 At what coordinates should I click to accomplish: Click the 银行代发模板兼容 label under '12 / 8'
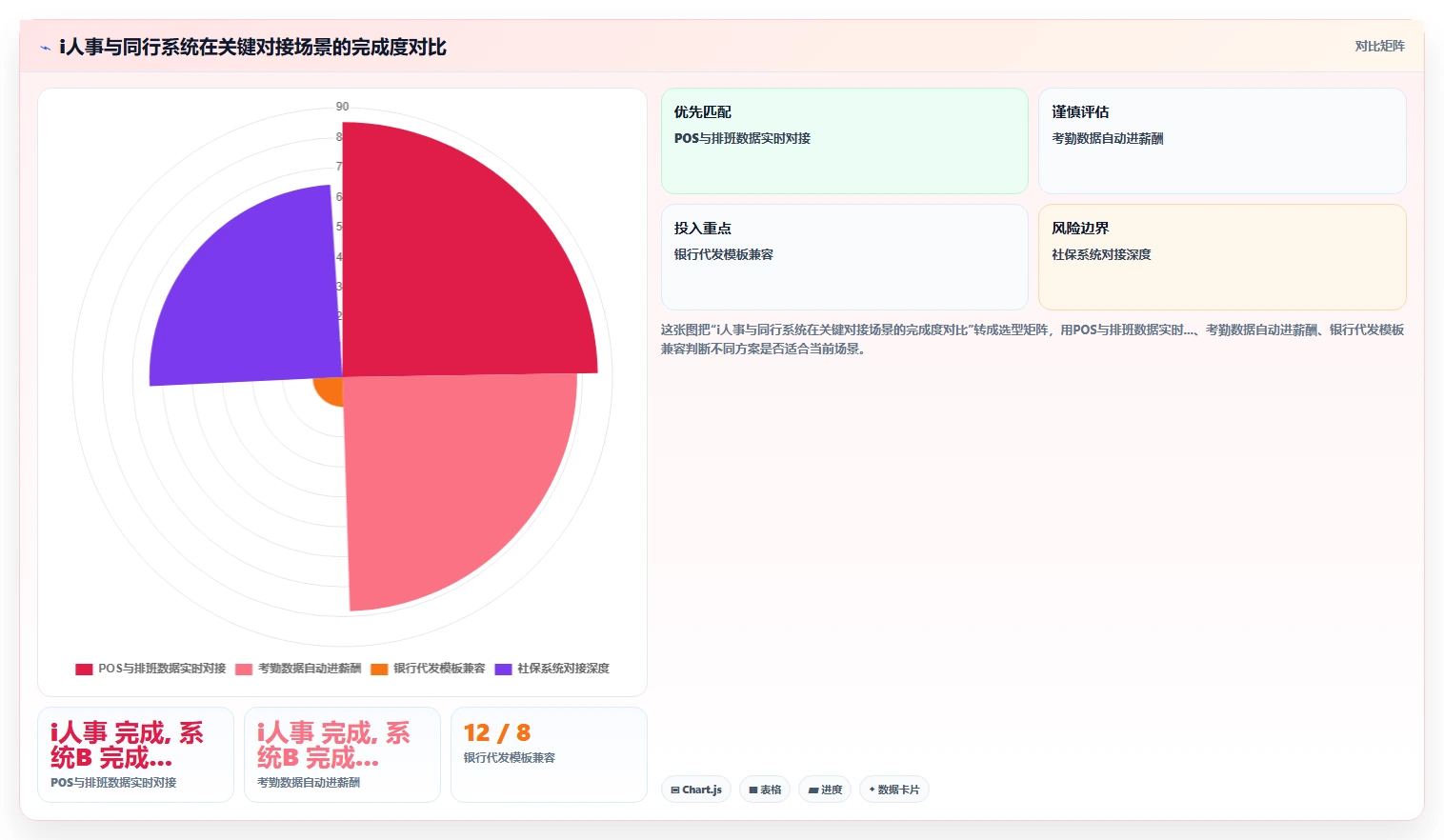pyautogui.click(x=510, y=758)
